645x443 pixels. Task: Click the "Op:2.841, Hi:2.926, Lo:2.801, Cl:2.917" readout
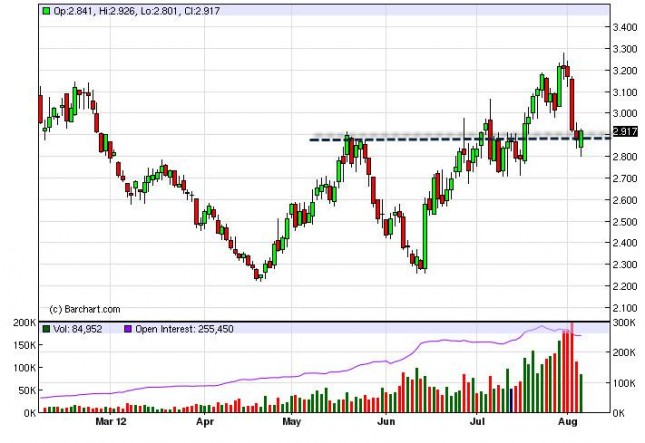[x=137, y=11]
